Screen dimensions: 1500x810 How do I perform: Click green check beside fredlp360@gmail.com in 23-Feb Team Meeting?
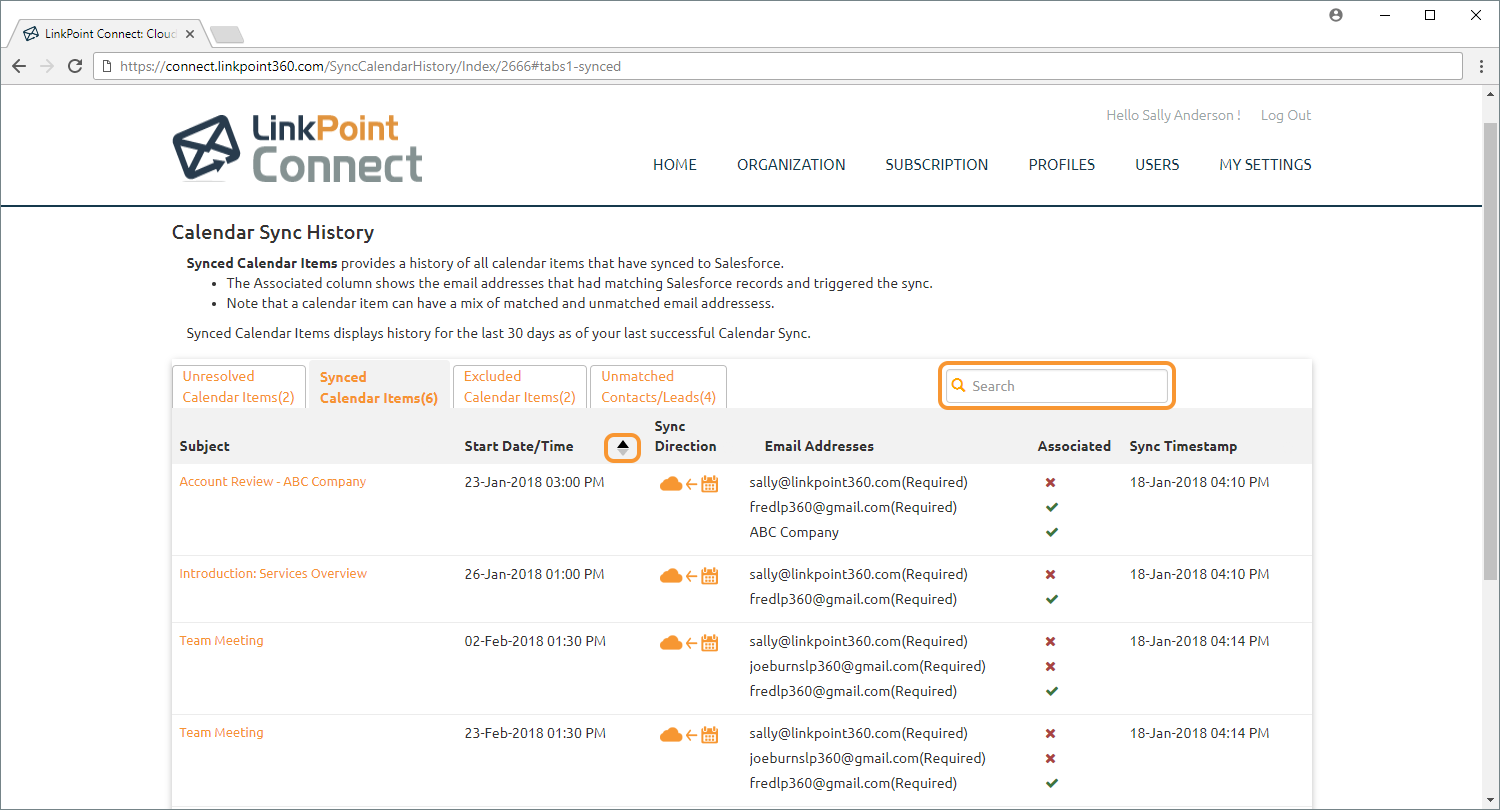pyautogui.click(x=1051, y=784)
